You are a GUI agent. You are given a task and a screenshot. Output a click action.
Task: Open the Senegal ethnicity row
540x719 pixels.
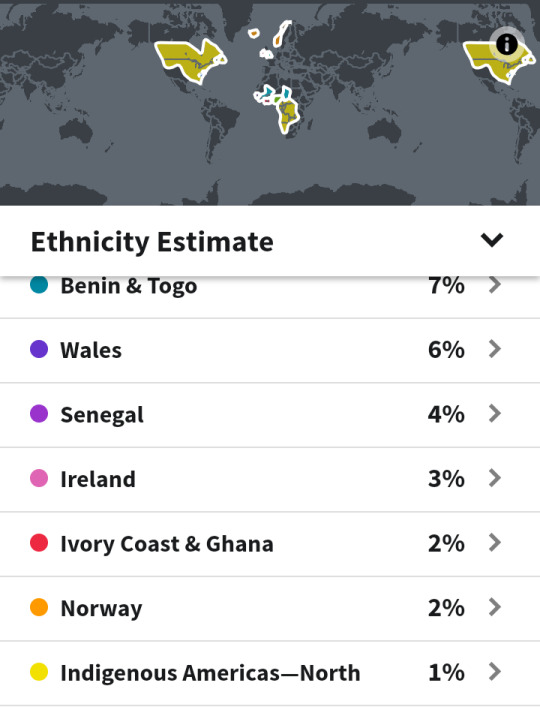[x=270, y=415]
